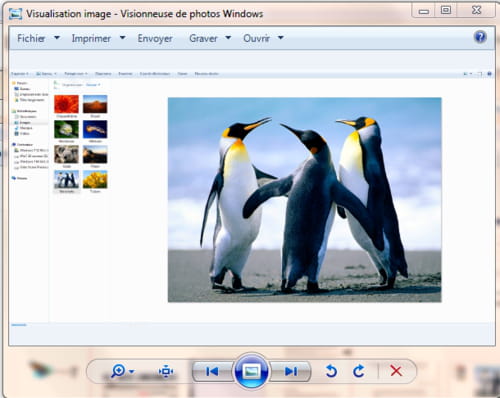Rotate the photo counterclockwise
Screen dimensions: 500x398
point(331,371)
